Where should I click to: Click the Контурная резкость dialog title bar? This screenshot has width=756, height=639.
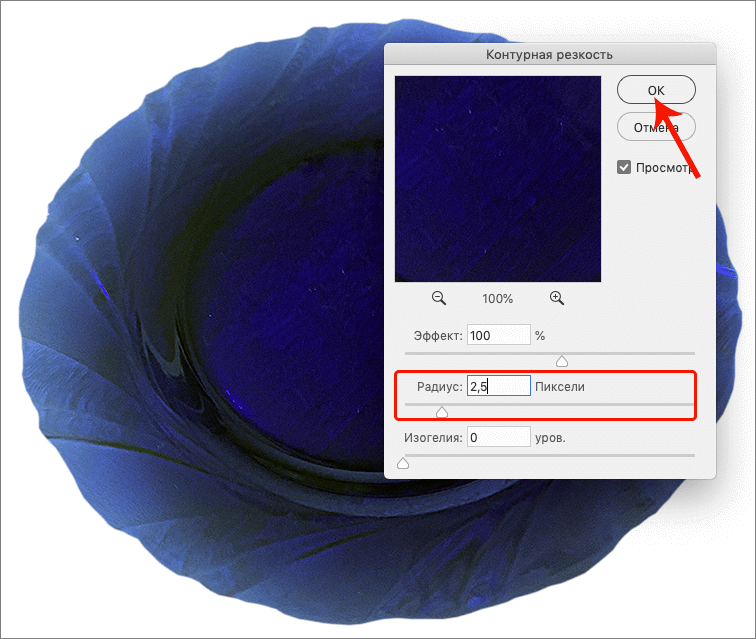pos(550,54)
